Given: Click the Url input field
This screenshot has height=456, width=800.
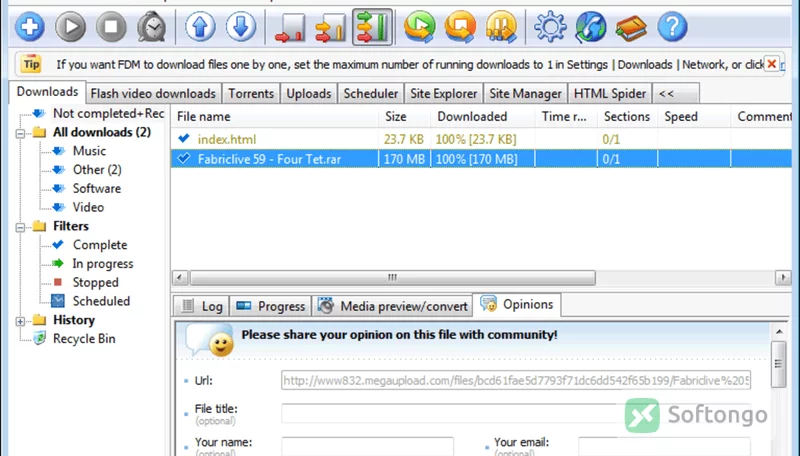Looking at the screenshot, I should (516, 381).
